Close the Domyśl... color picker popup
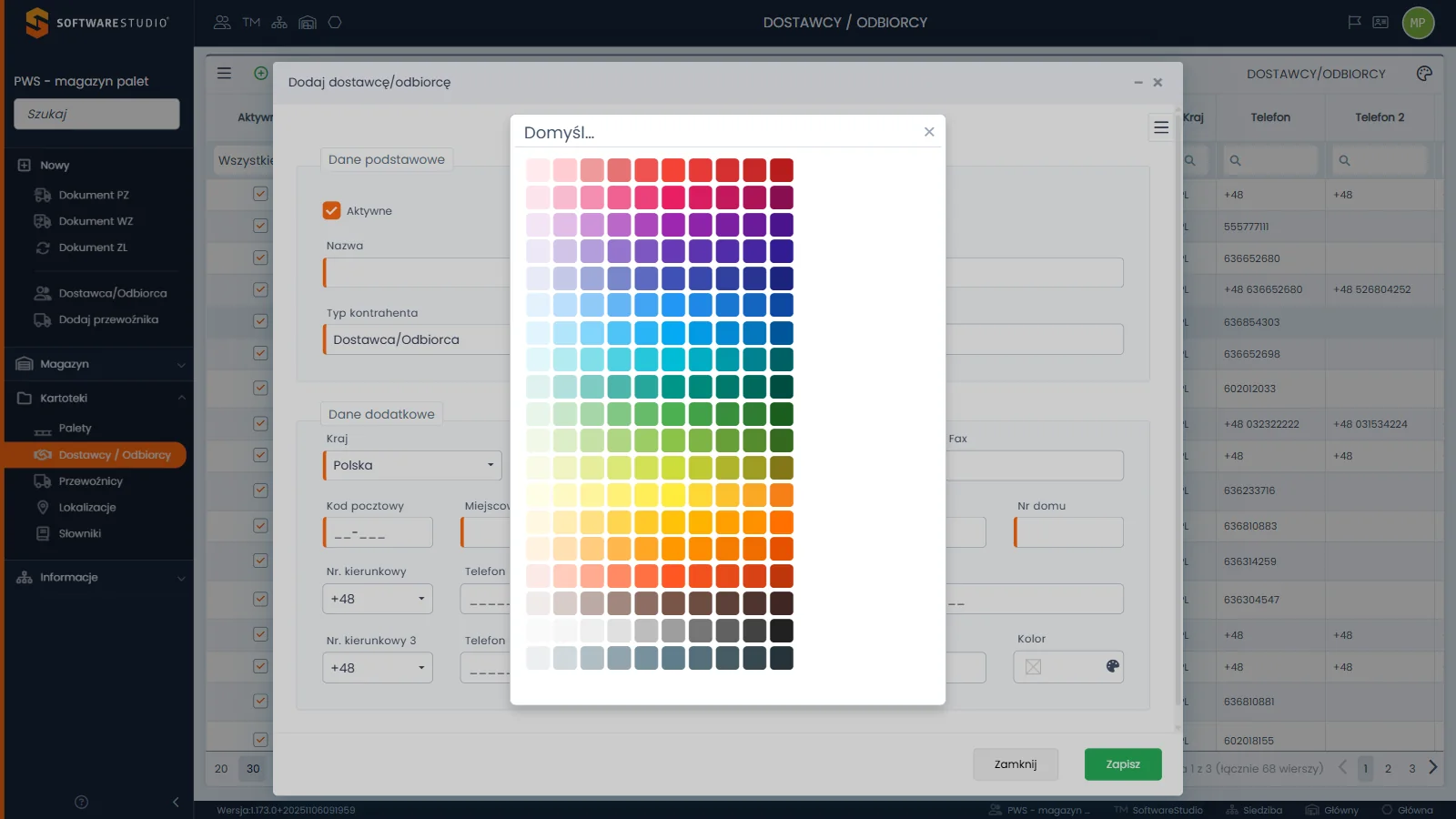The height and width of the screenshot is (819, 1456). [x=929, y=132]
